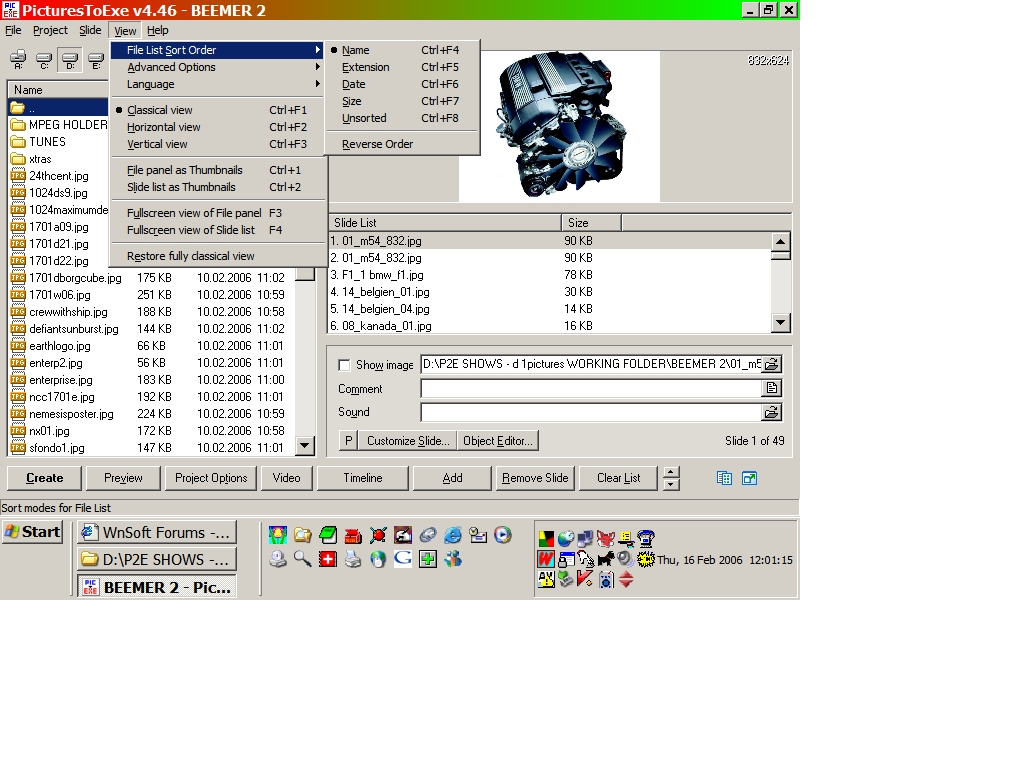Click the window view icon at the far right of the button bar
The height and width of the screenshot is (768, 1024).
coord(749,478)
